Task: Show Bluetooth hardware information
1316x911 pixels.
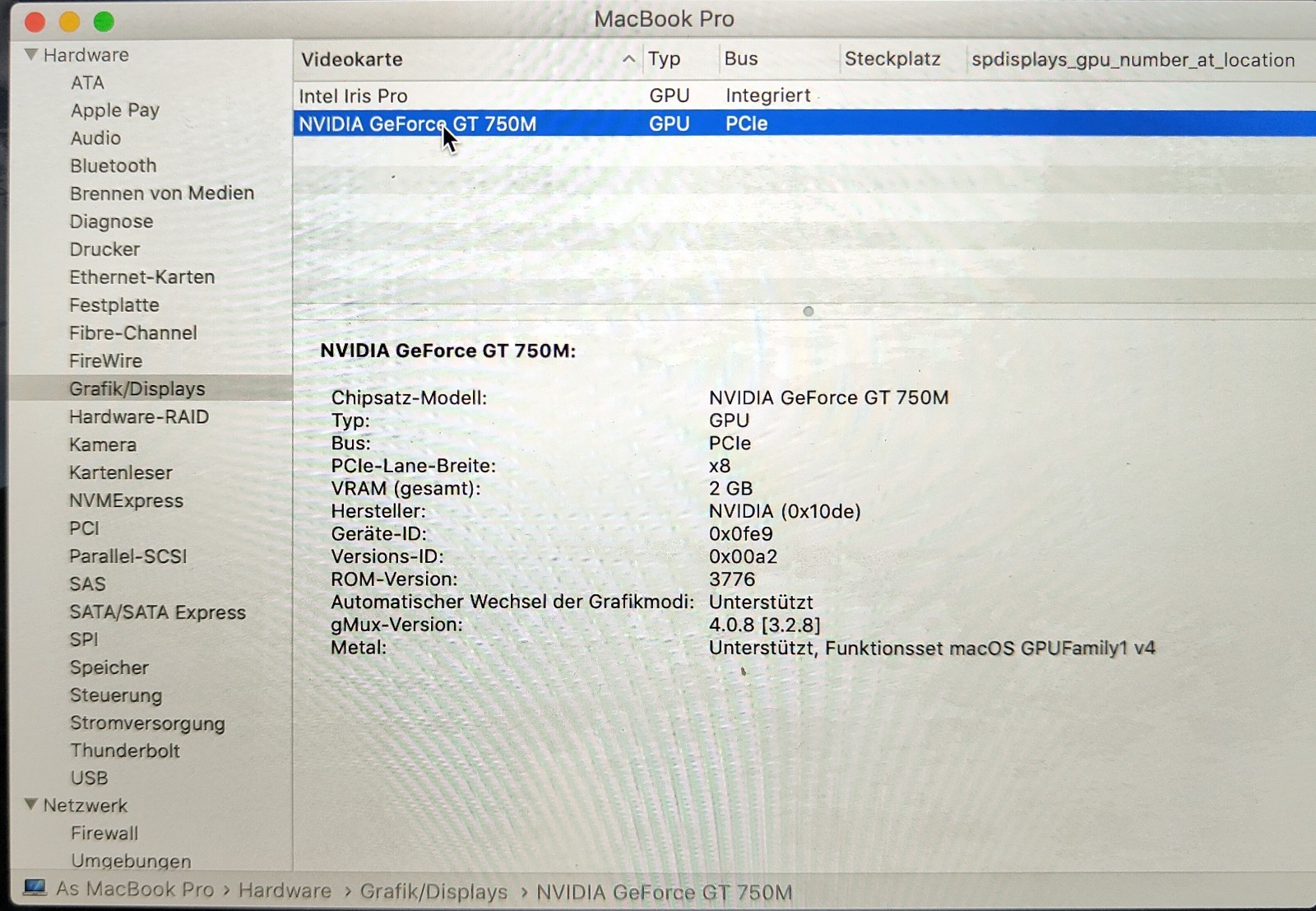Action: click(114, 165)
